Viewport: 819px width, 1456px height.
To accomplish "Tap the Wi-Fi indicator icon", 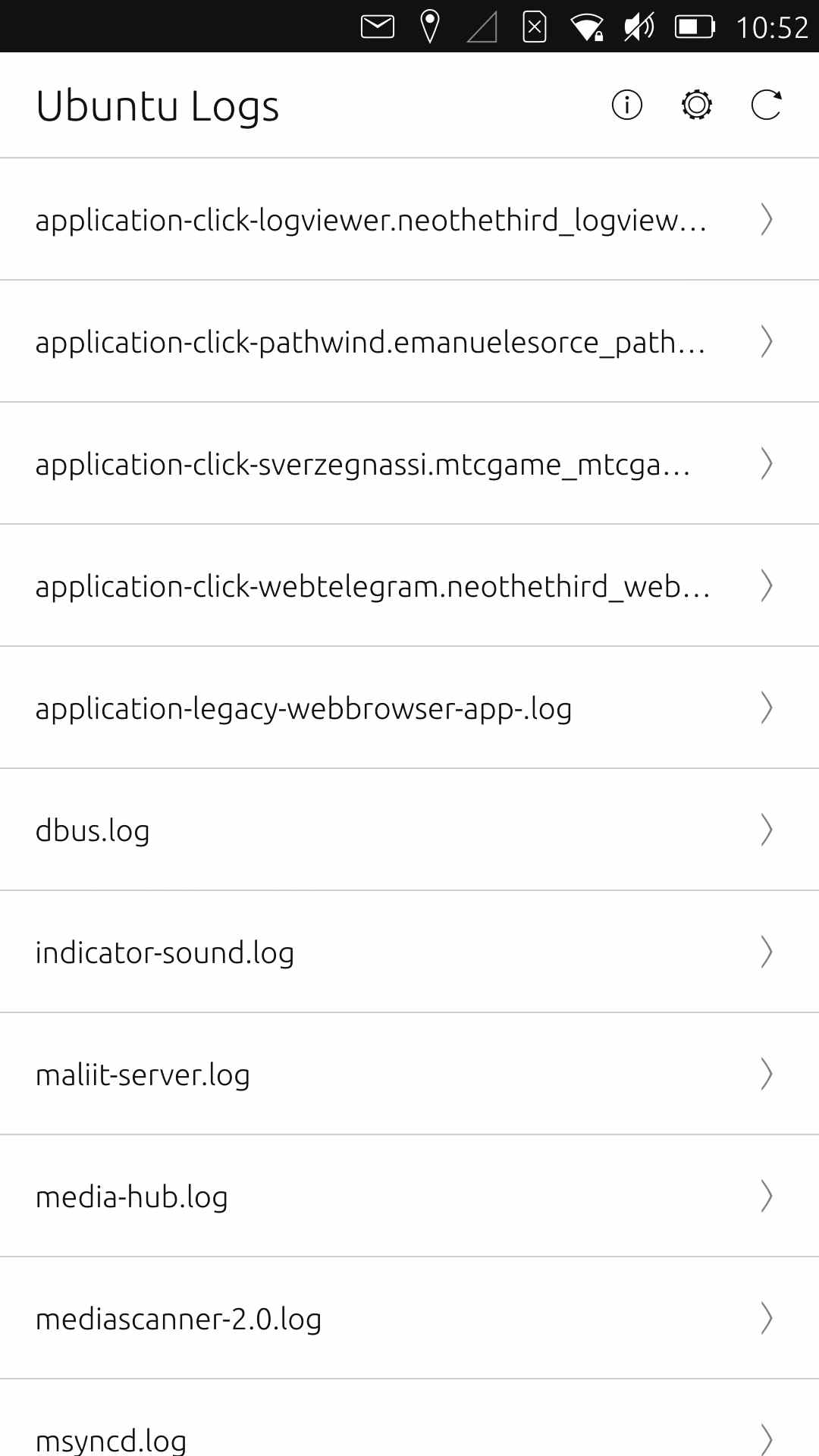I will (x=587, y=27).
